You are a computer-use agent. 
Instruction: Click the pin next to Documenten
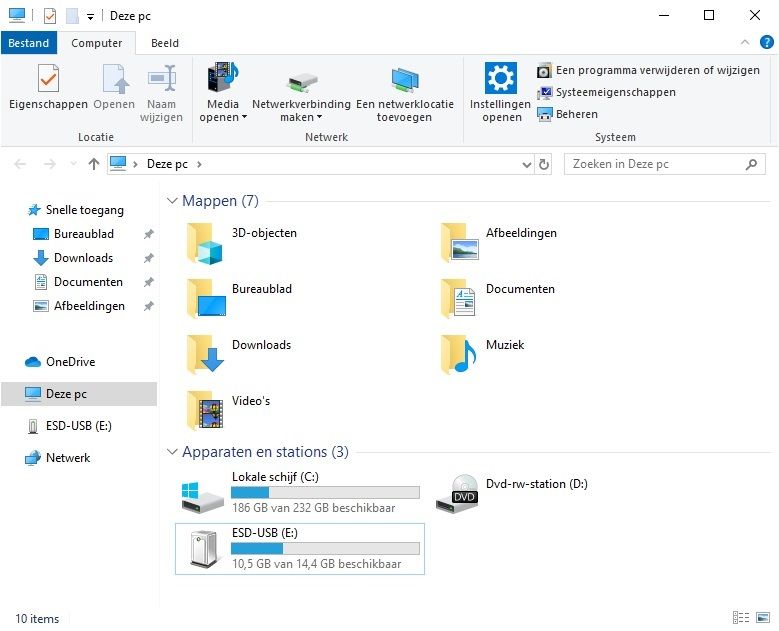pyautogui.click(x=149, y=282)
